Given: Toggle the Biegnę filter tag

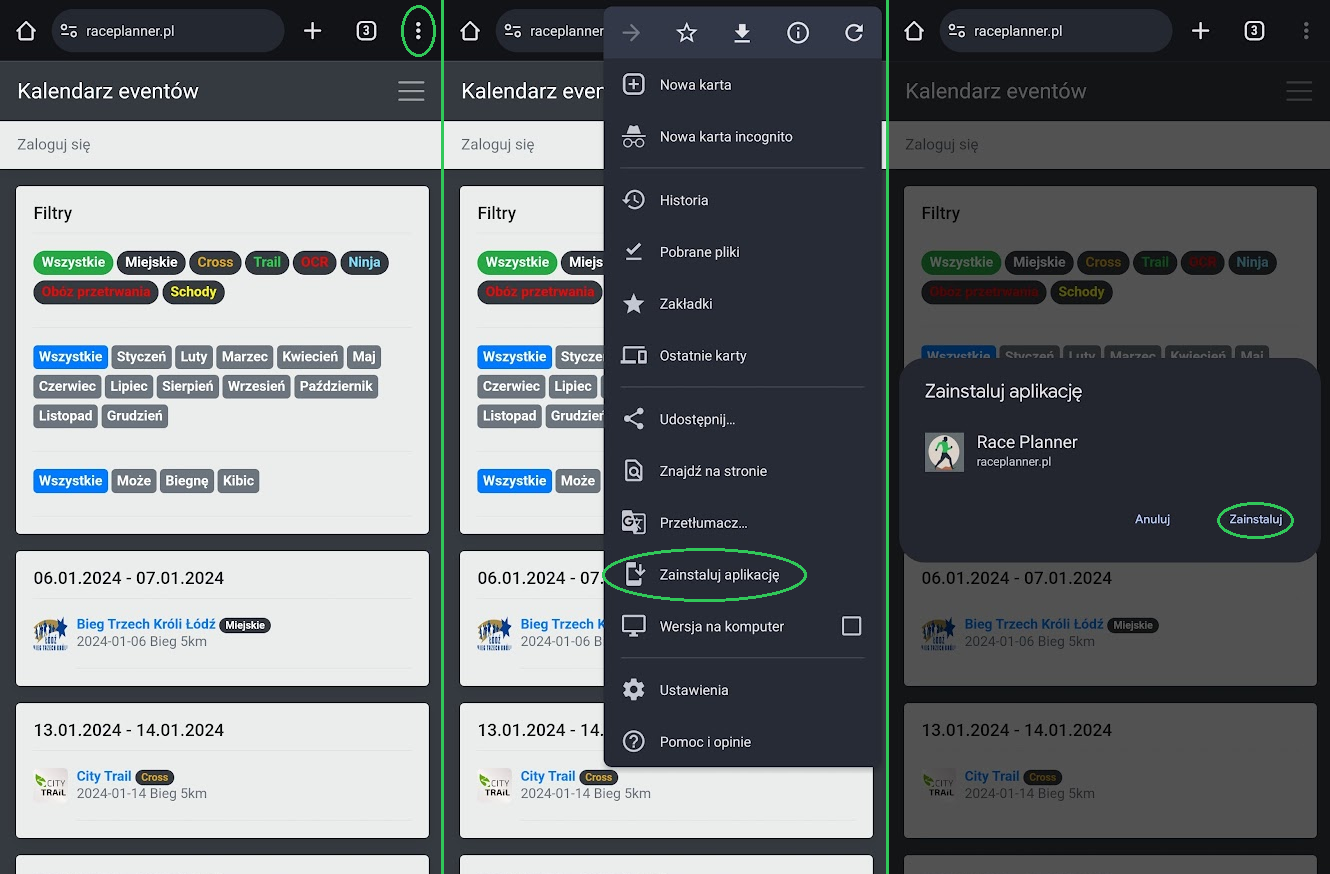Looking at the screenshot, I should 187,481.
